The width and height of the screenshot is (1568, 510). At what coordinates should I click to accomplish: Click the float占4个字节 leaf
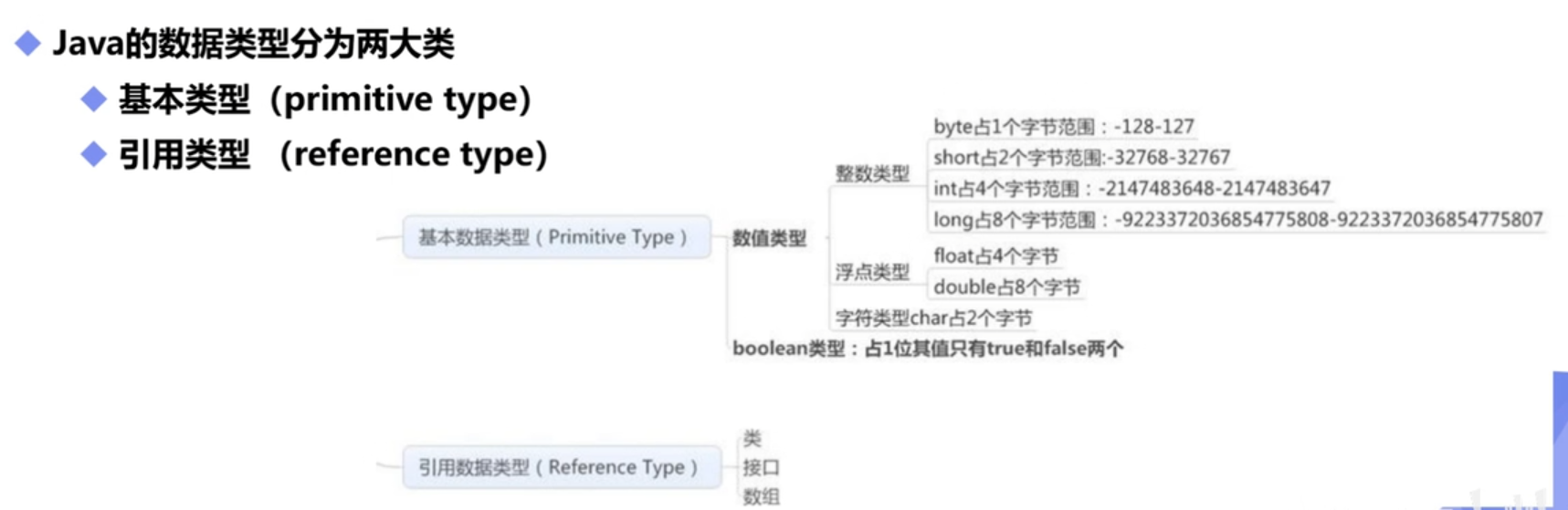pyautogui.click(x=995, y=256)
